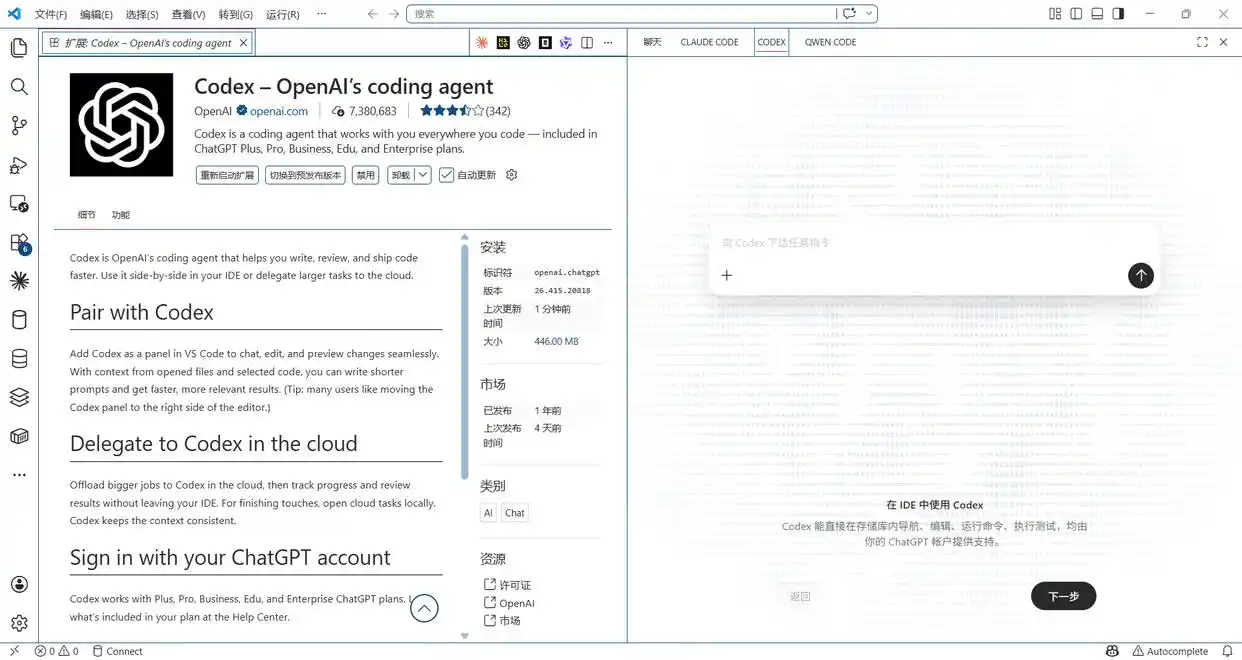Image resolution: width=1242 pixels, height=660 pixels.
Task: Click inside the Codex prompt input
Action: (934, 243)
